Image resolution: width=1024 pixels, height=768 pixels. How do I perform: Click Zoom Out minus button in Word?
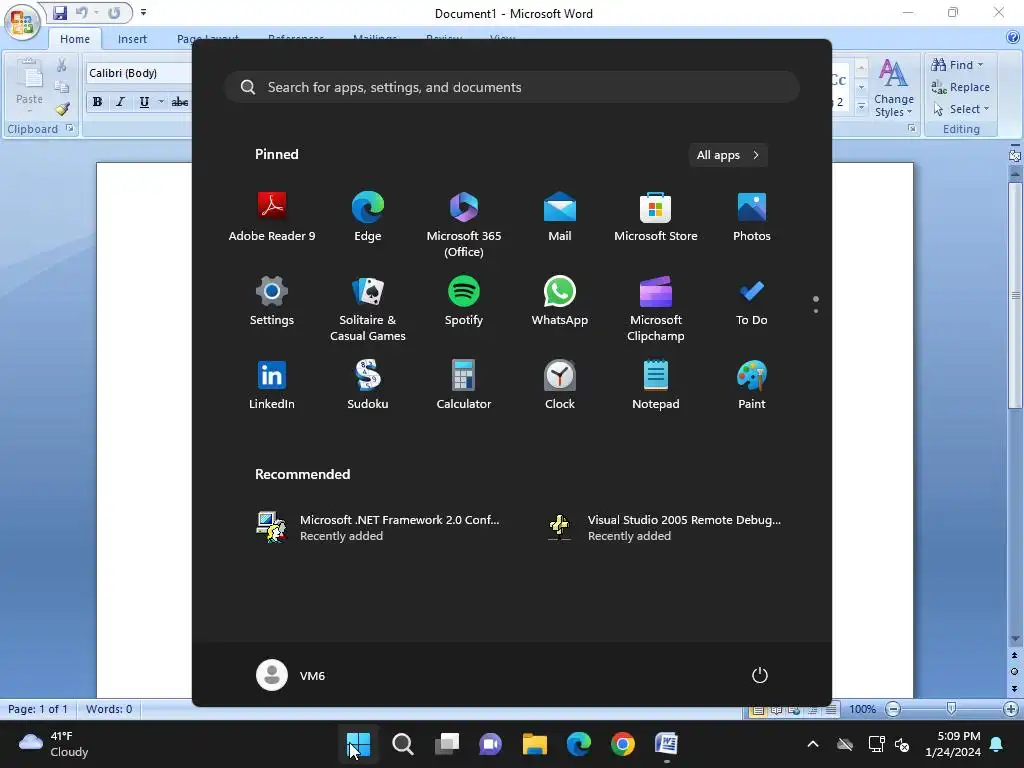pos(893,709)
